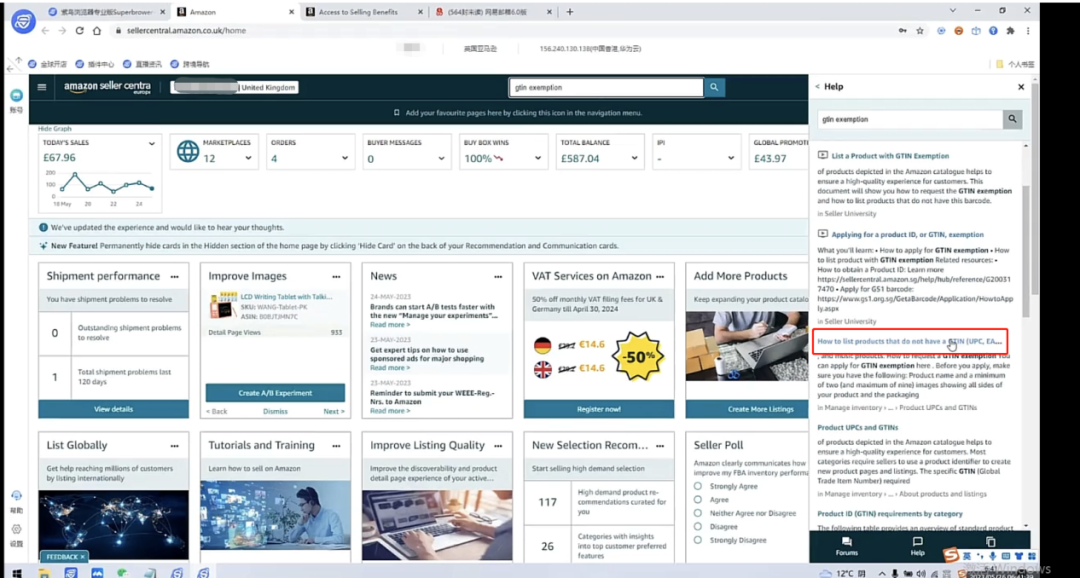This screenshot has width=1080, height=578.
Task: Click the Help panel vertical scrollbar
Action: coord(1026,251)
